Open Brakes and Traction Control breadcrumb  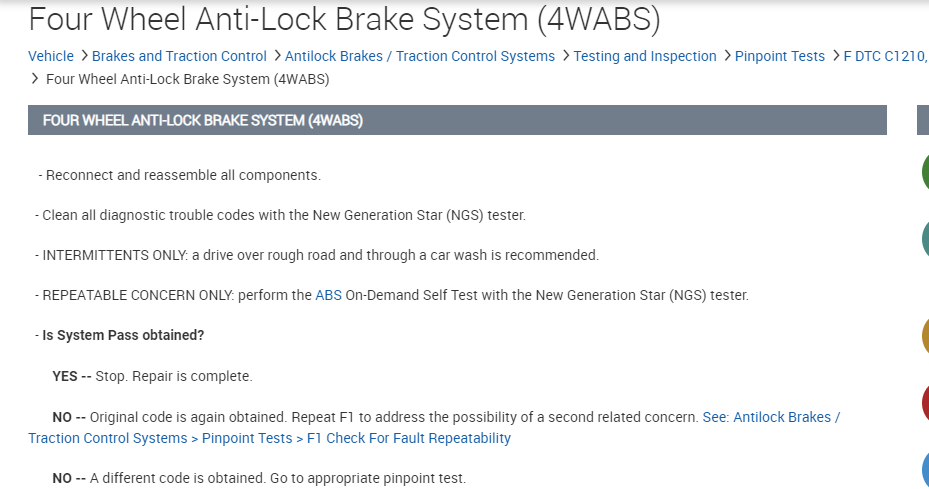pos(179,56)
